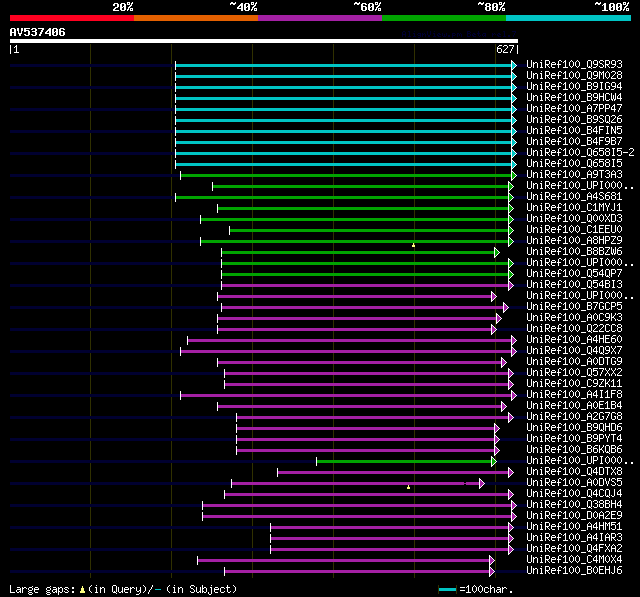Viewport: 640px width, 597px height.
Task: Choose the UniRef100_A4I1F8 entry
Action: coord(574,395)
